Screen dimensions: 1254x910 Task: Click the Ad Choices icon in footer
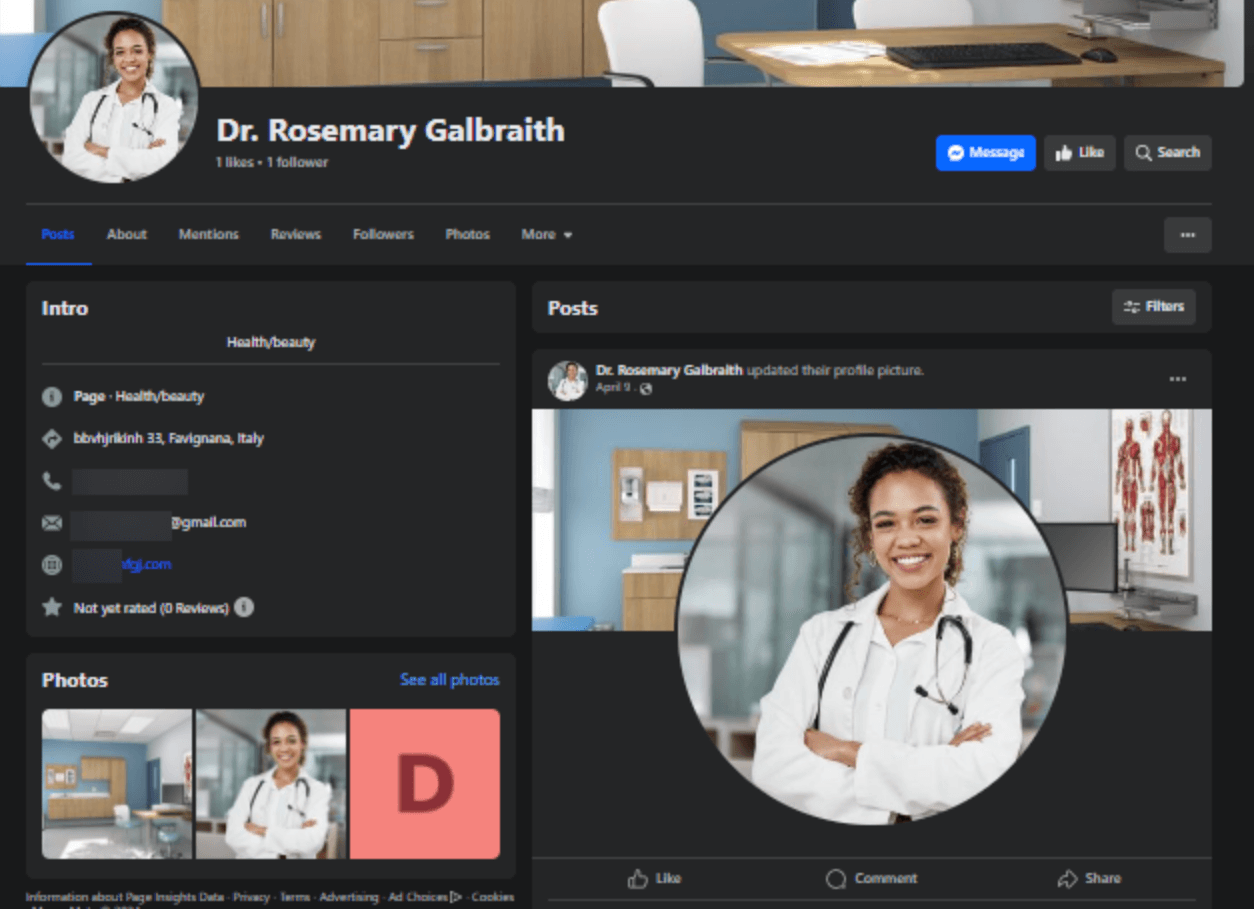(x=456, y=897)
